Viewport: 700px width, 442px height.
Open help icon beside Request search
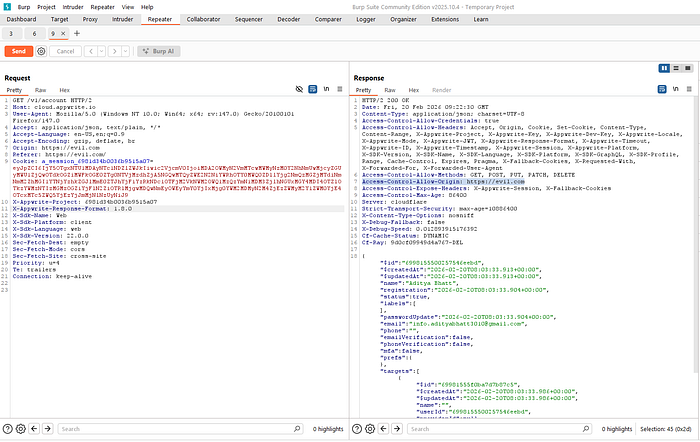click(x=8, y=429)
